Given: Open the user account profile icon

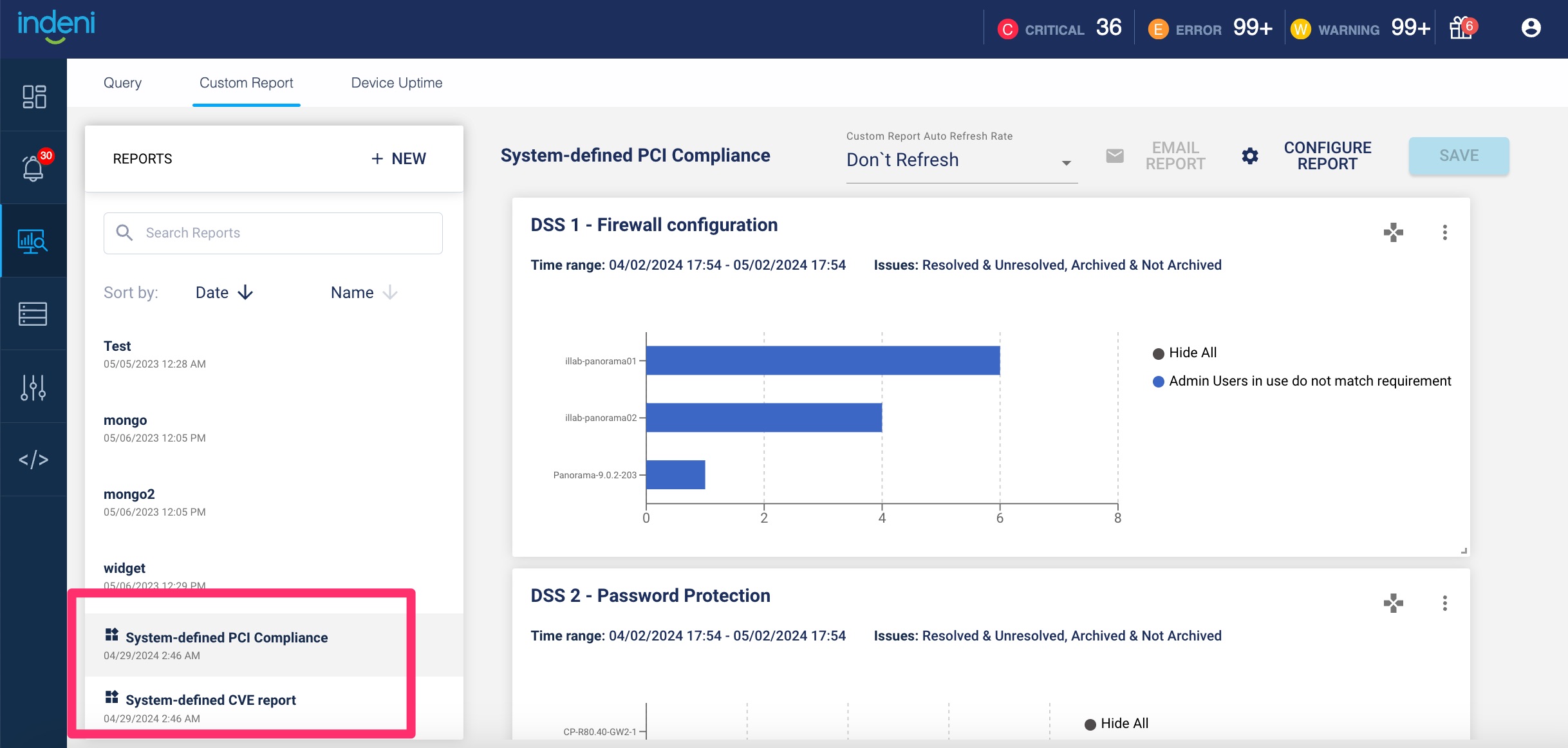Looking at the screenshot, I should pyautogui.click(x=1531, y=28).
